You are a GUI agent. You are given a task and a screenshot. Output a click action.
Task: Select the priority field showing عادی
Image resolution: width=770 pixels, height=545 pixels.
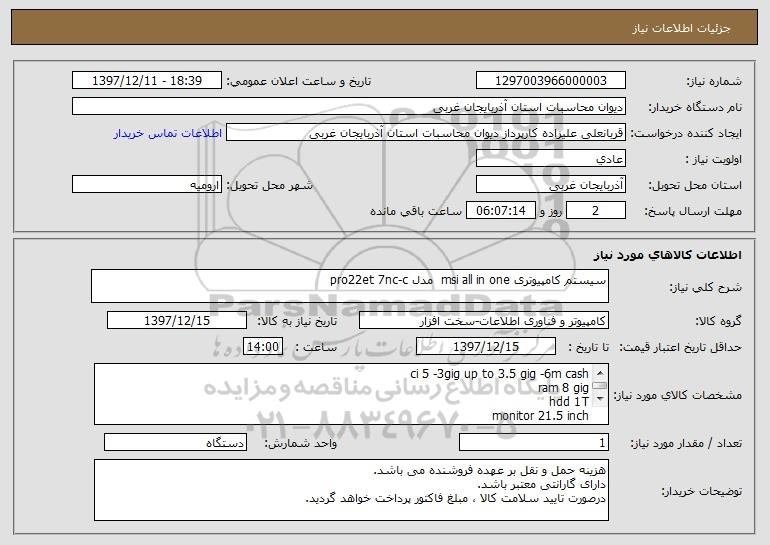(550, 159)
